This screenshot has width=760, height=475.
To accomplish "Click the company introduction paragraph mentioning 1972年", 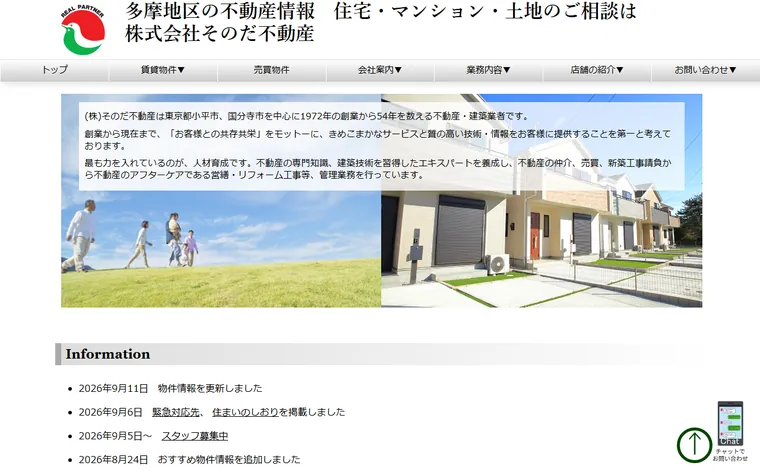I will click(306, 116).
